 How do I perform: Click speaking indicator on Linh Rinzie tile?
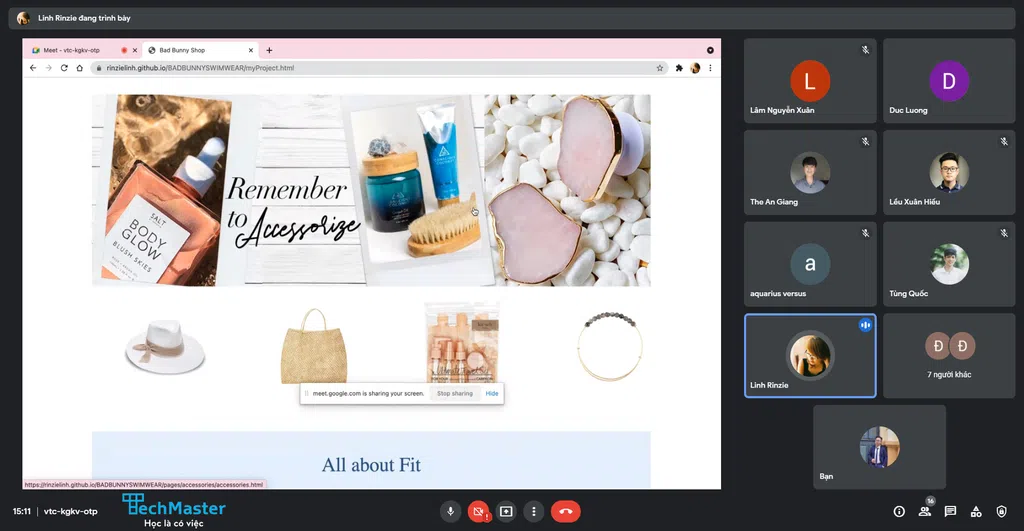coord(865,325)
